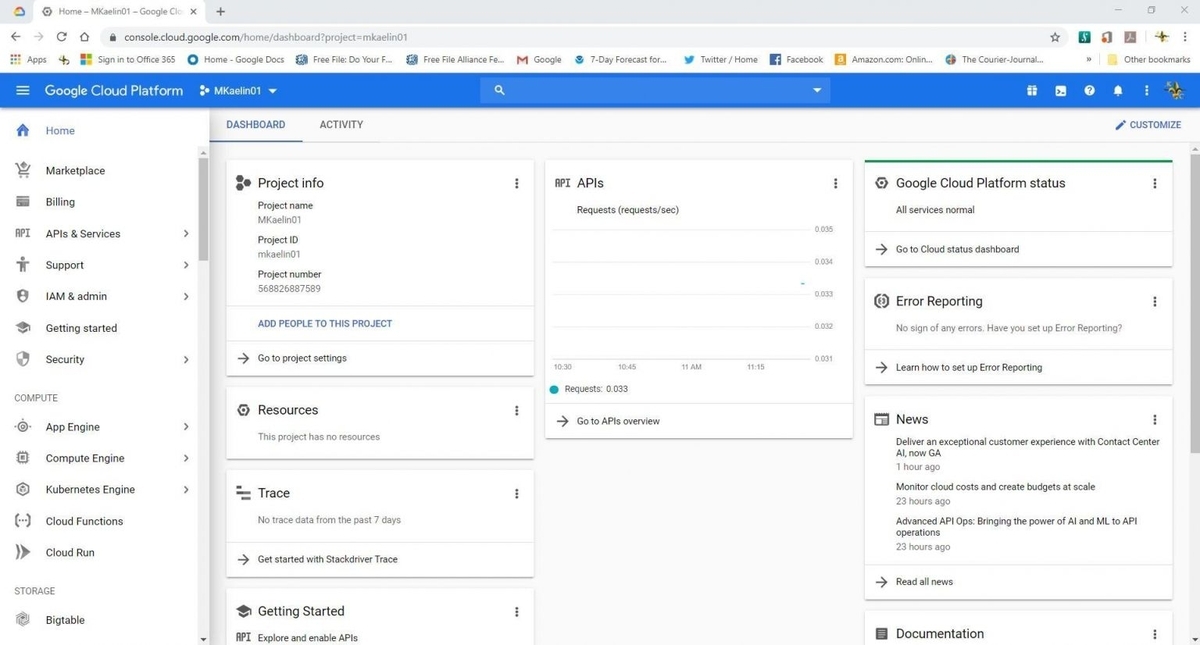Expand the search bar dropdown arrow
This screenshot has width=1200, height=645.
click(816, 90)
